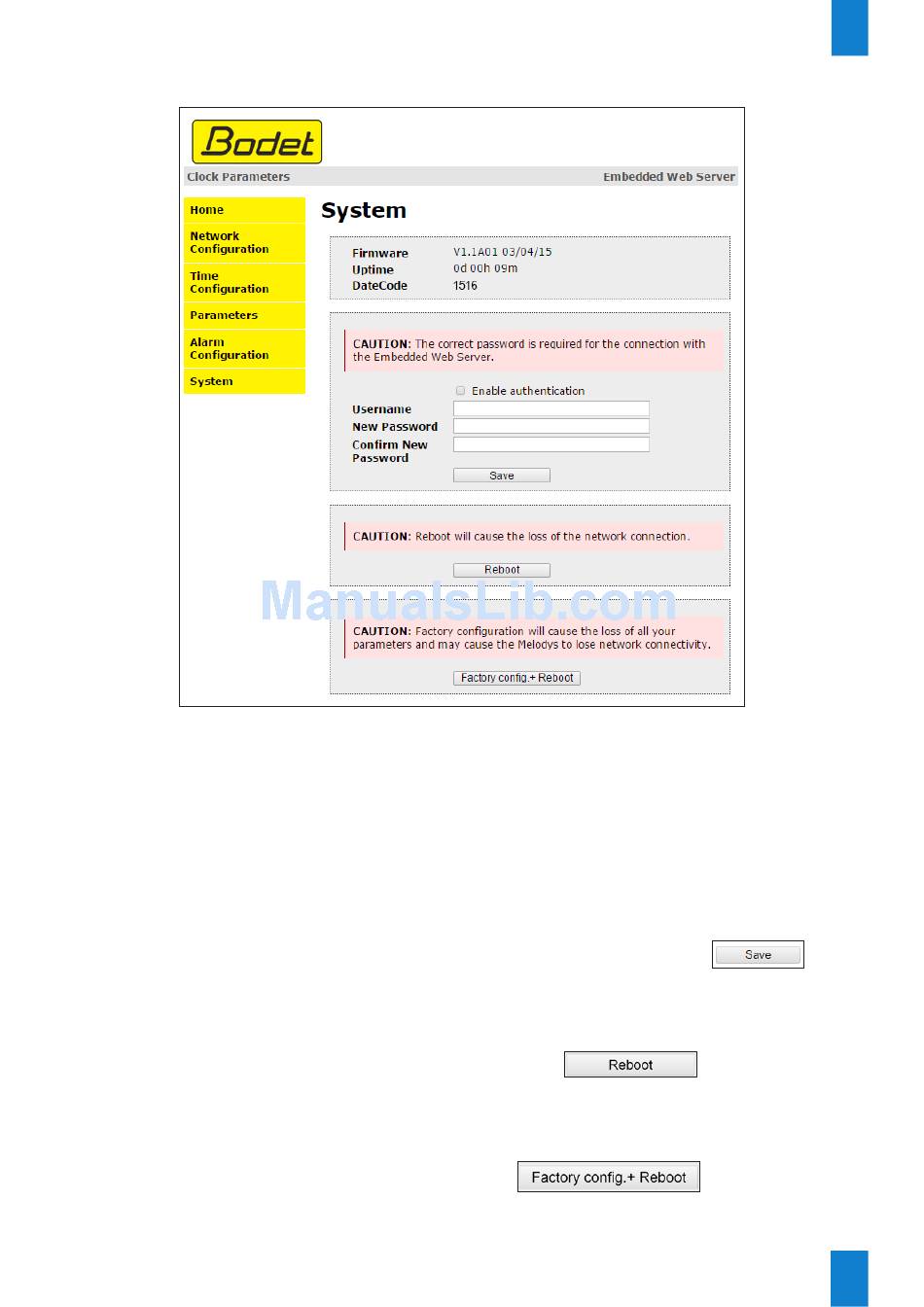This screenshot has width=924, height=1307.
Task: Select the uptime value 0d 00h 09m
Action: point(485,268)
